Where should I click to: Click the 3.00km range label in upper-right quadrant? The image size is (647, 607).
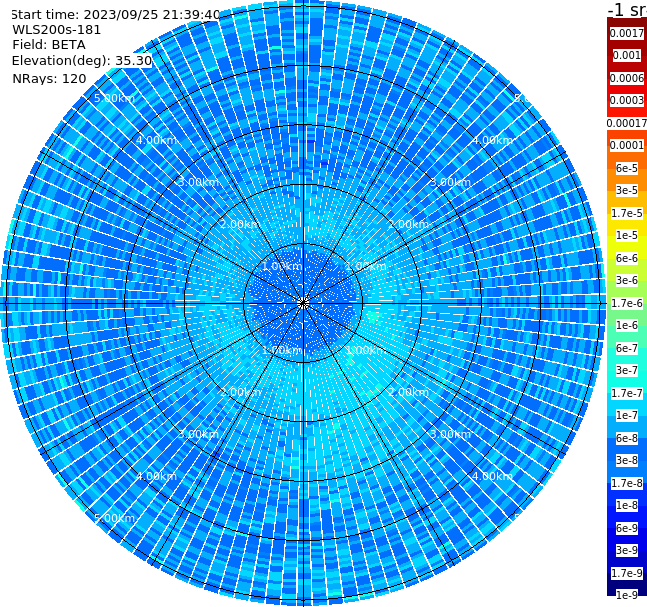(450, 182)
